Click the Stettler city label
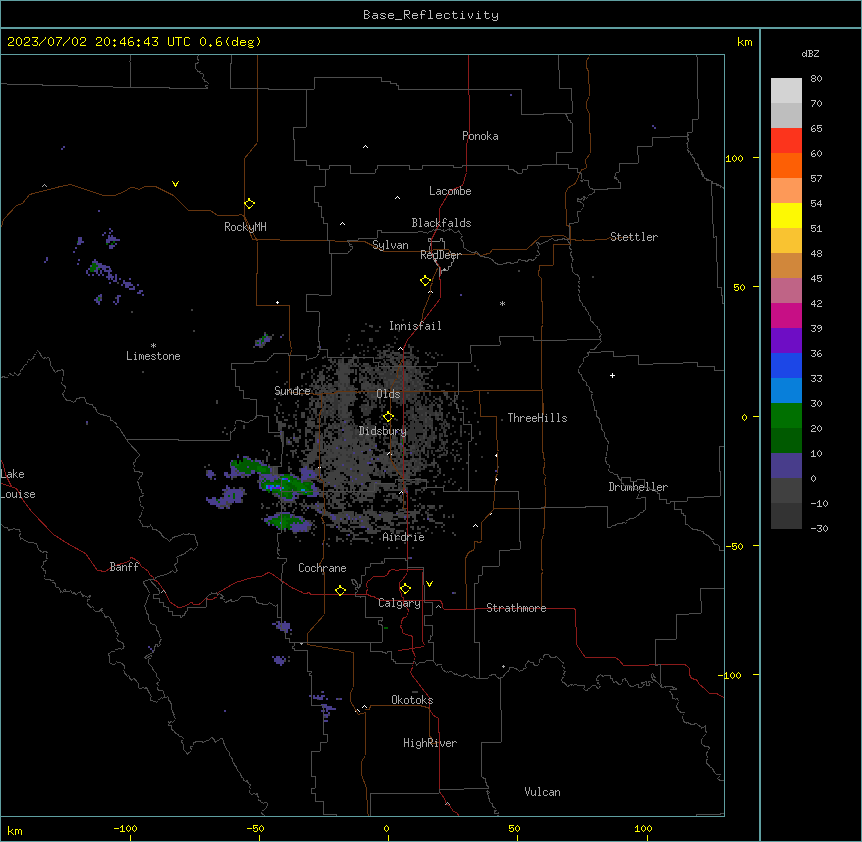 pyautogui.click(x=634, y=237)
